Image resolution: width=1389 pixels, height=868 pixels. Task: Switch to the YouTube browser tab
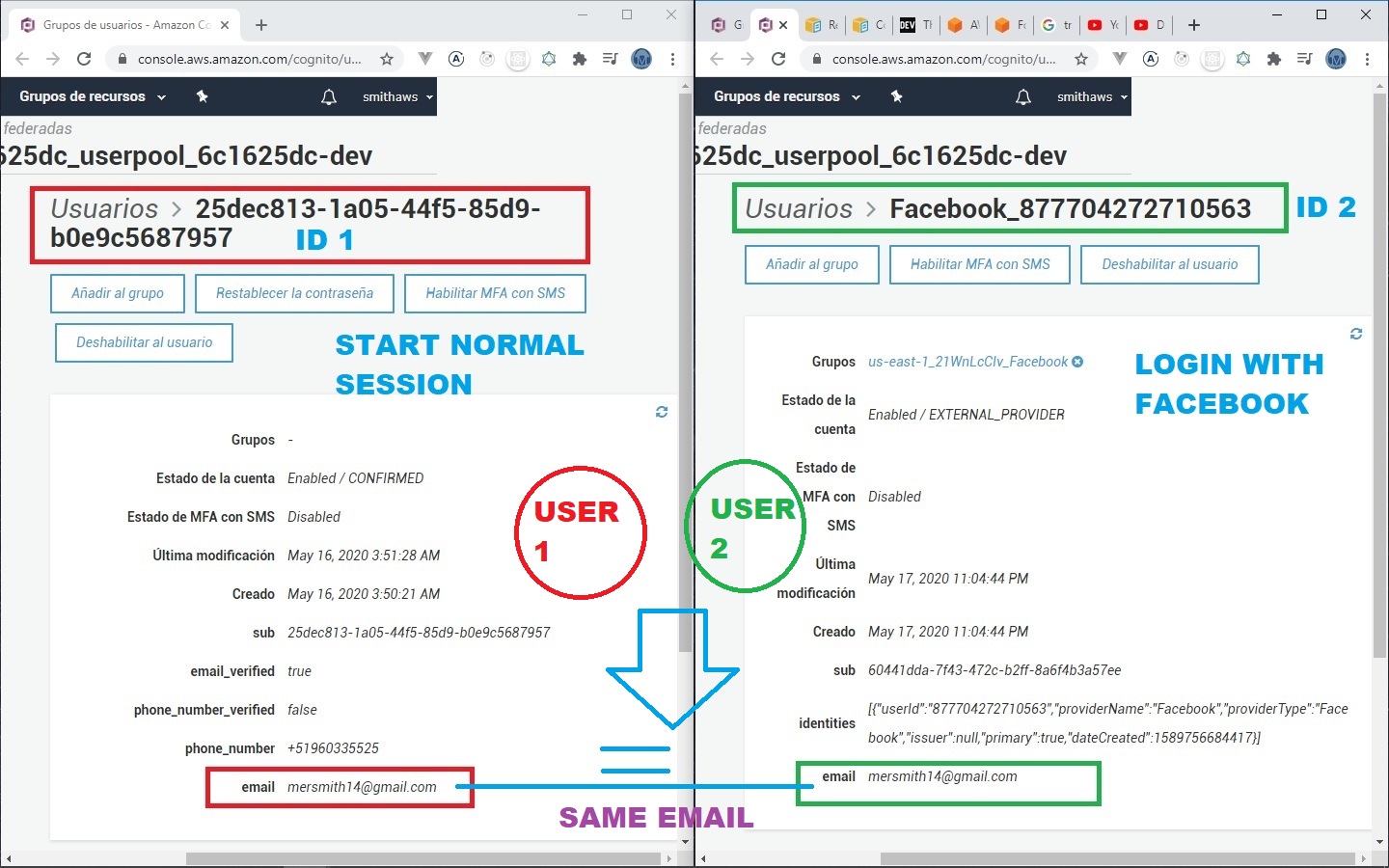click(1103, 25)
